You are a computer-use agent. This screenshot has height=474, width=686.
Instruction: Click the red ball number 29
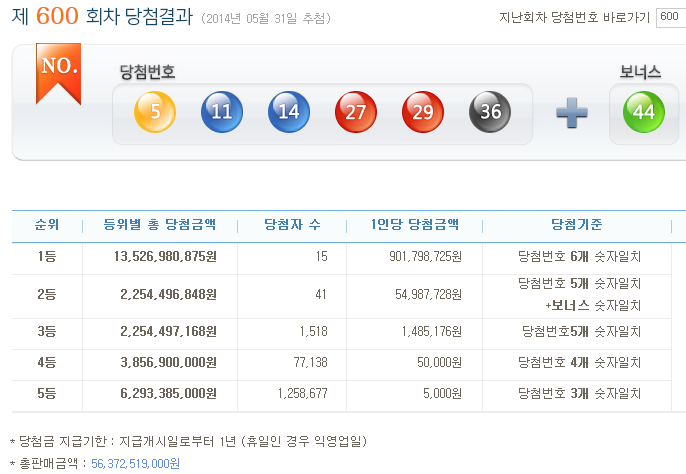pyautogui.click(x=423, y=112)
